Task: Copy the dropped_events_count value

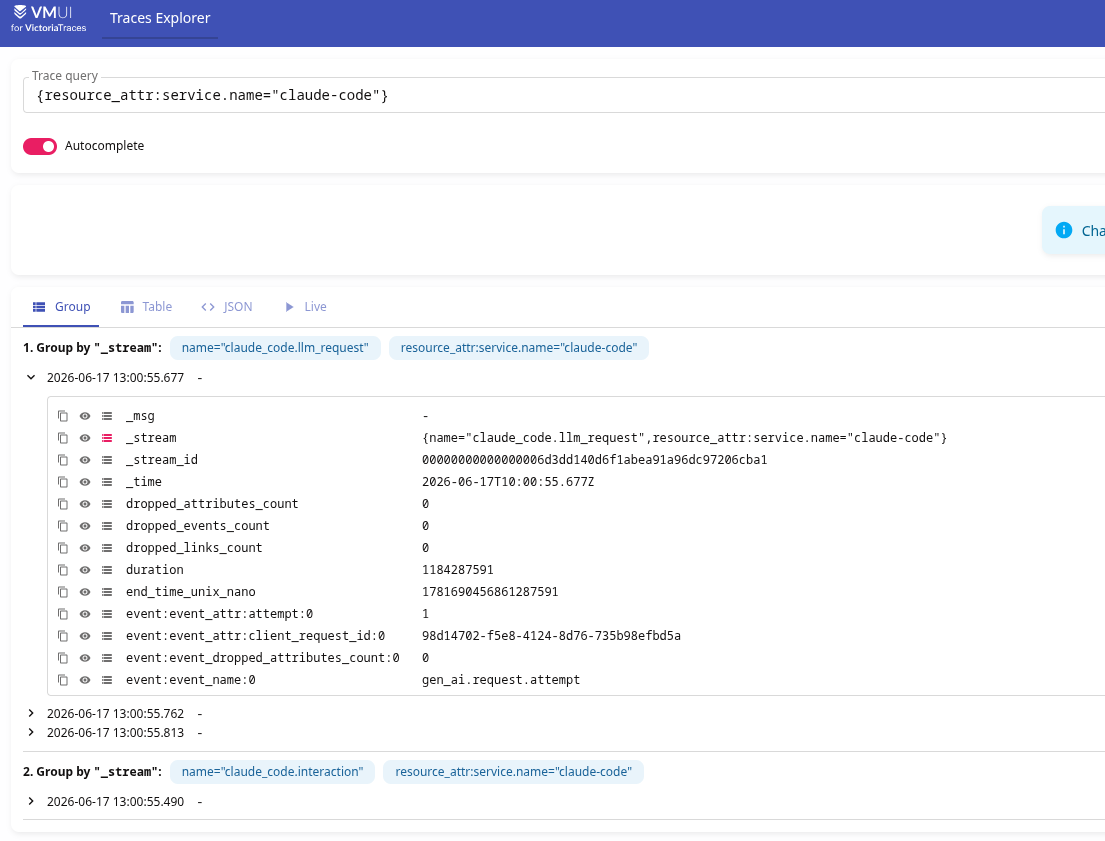Action: (63, 526)
